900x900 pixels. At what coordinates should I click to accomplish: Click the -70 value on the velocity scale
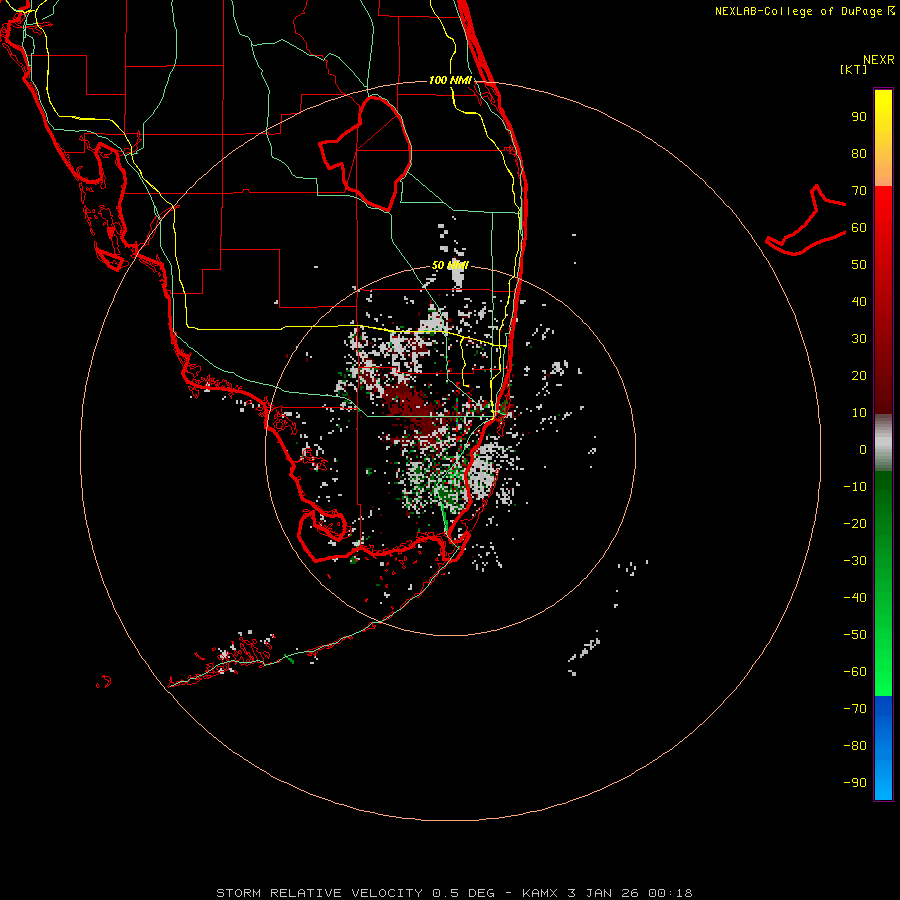[x=855, y=708]
